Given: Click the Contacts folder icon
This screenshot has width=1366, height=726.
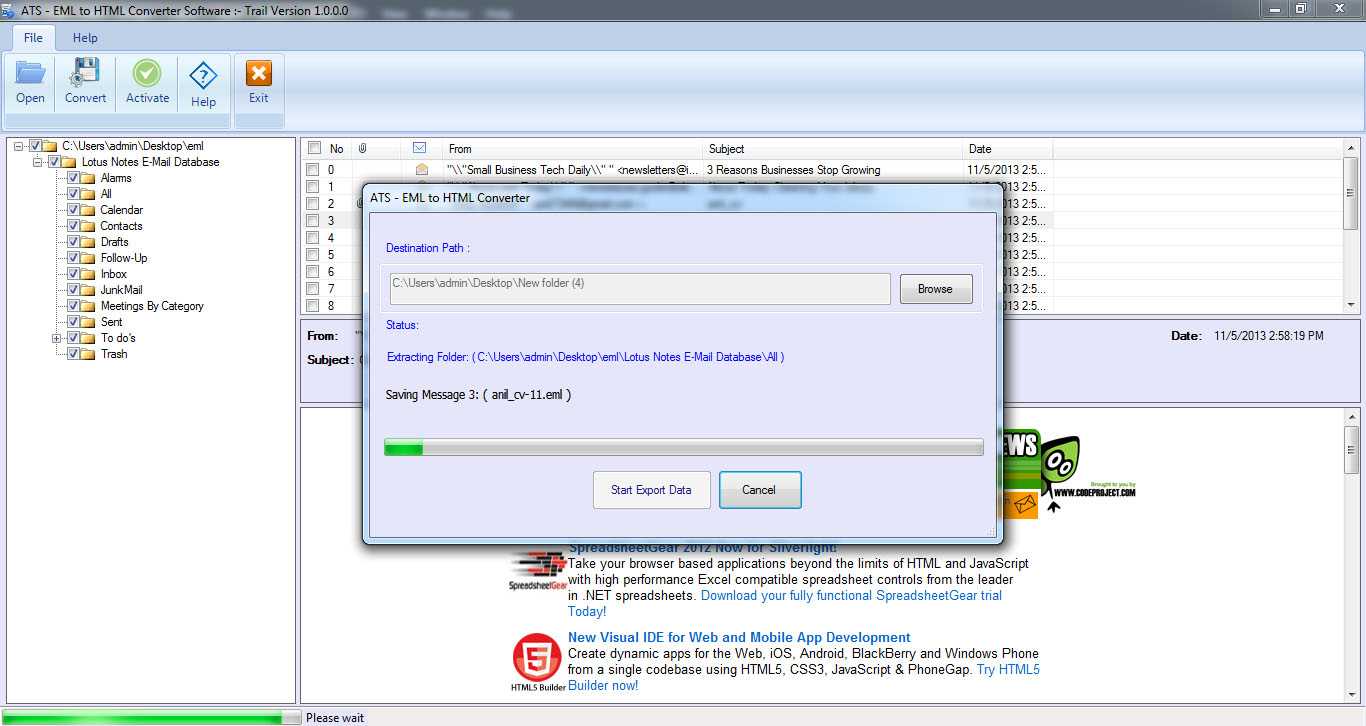Looking at the screenshot, I should [90, 226].
